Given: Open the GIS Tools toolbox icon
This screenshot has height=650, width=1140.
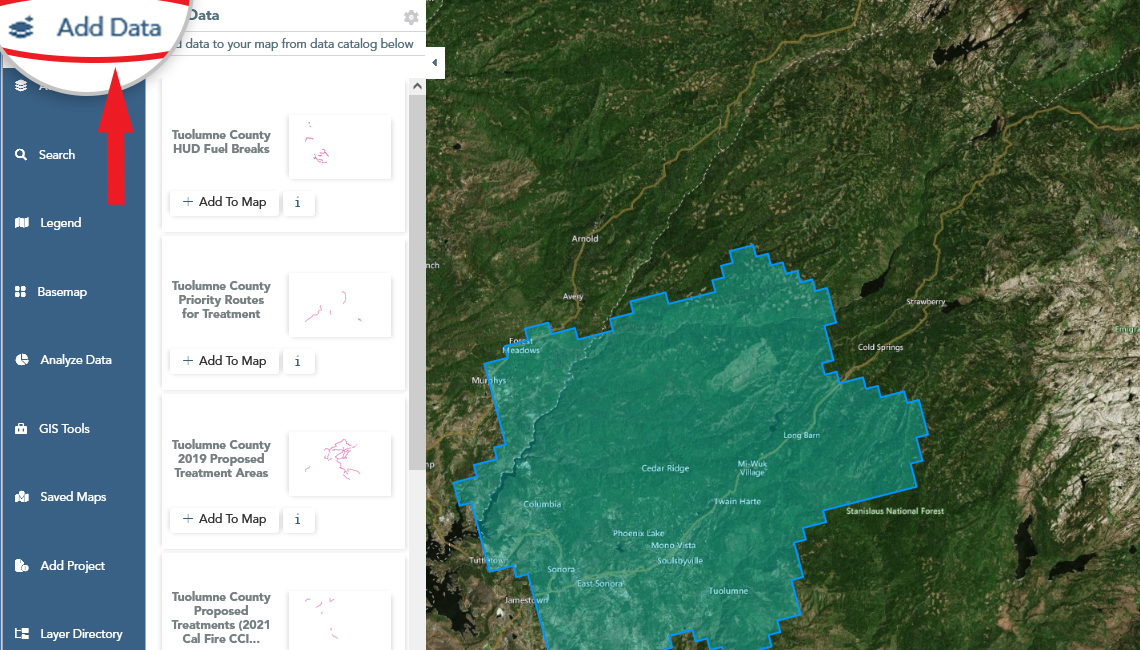Looking at the screenshot, I should [21, 429].
